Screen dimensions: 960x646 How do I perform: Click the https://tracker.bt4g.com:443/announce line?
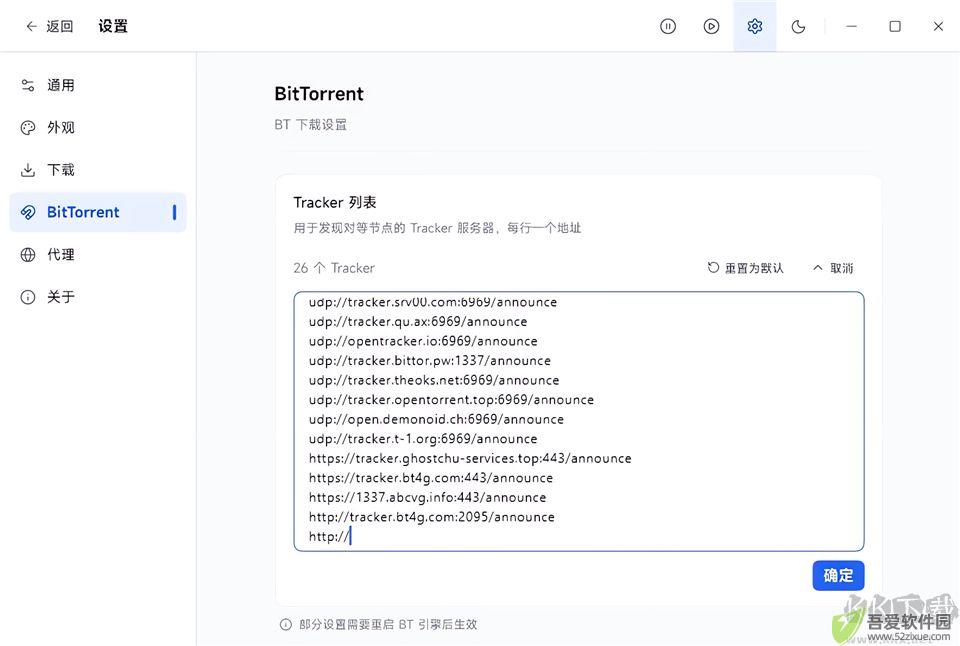[430, 478]
